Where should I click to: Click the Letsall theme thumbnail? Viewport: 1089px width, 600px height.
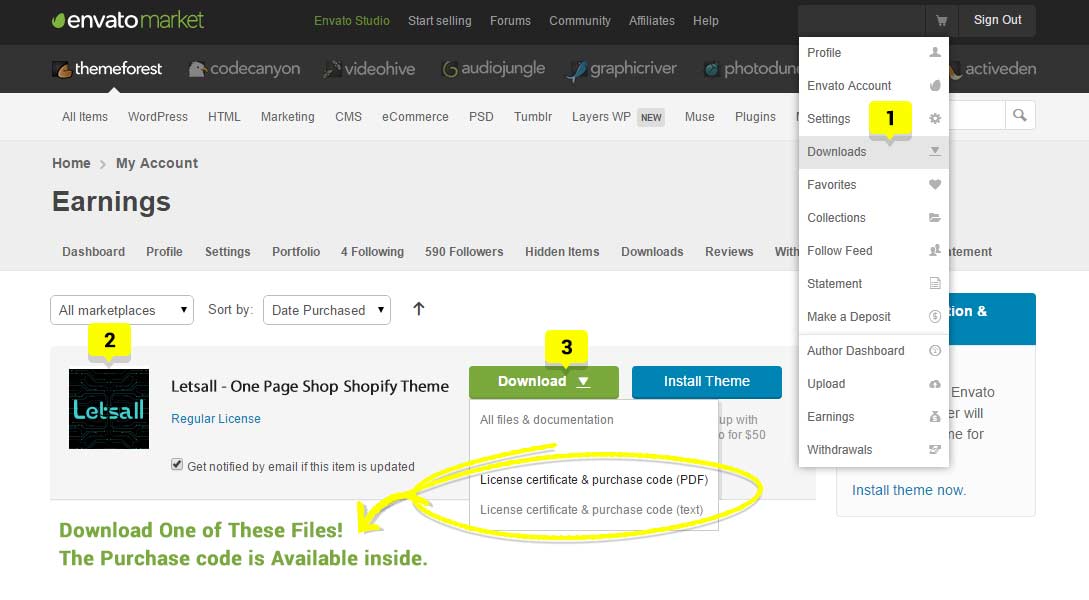pos(109,409)
